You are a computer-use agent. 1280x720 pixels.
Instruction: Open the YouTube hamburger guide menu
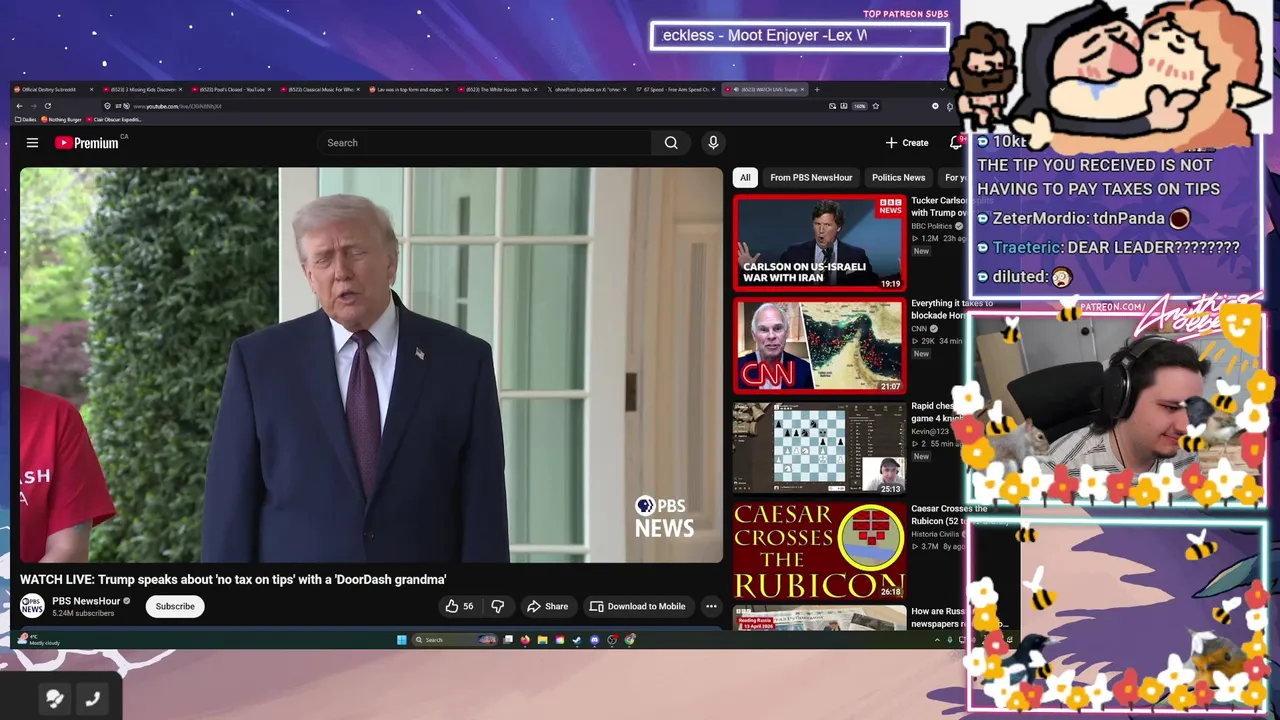32,143
